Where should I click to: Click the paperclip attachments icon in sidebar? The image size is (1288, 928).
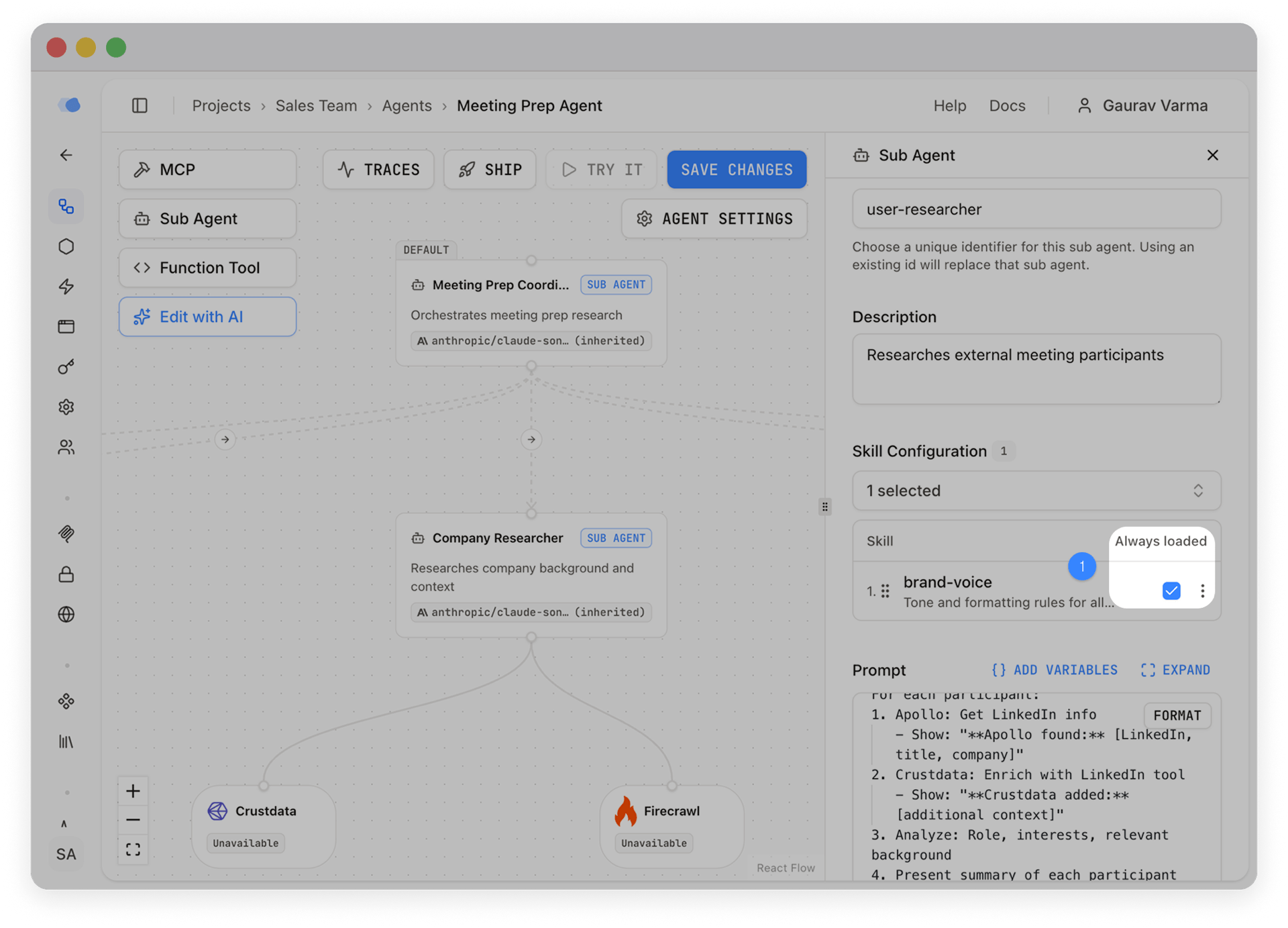pos(66,533)
